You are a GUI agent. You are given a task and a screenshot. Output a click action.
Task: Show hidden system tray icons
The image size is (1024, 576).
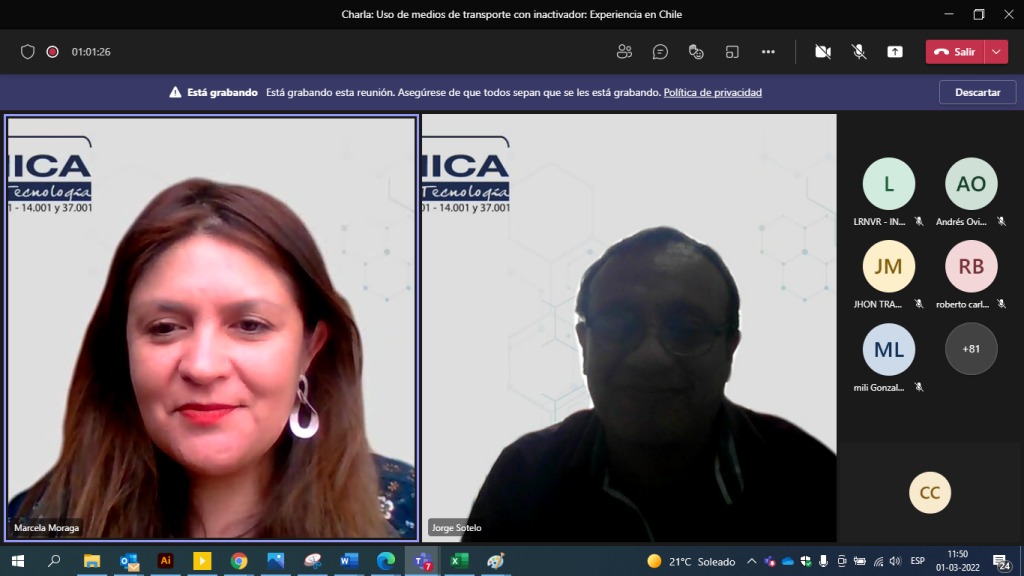[752, 561]
